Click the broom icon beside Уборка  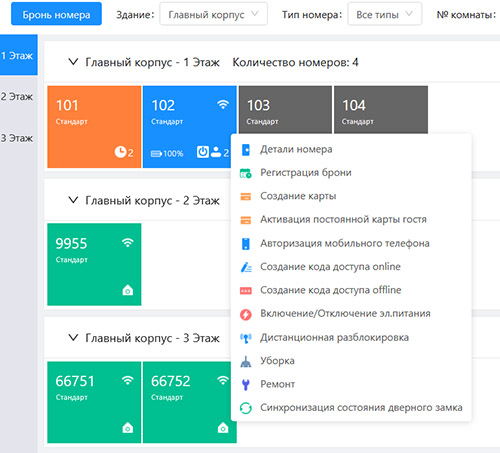pos(246,361)
